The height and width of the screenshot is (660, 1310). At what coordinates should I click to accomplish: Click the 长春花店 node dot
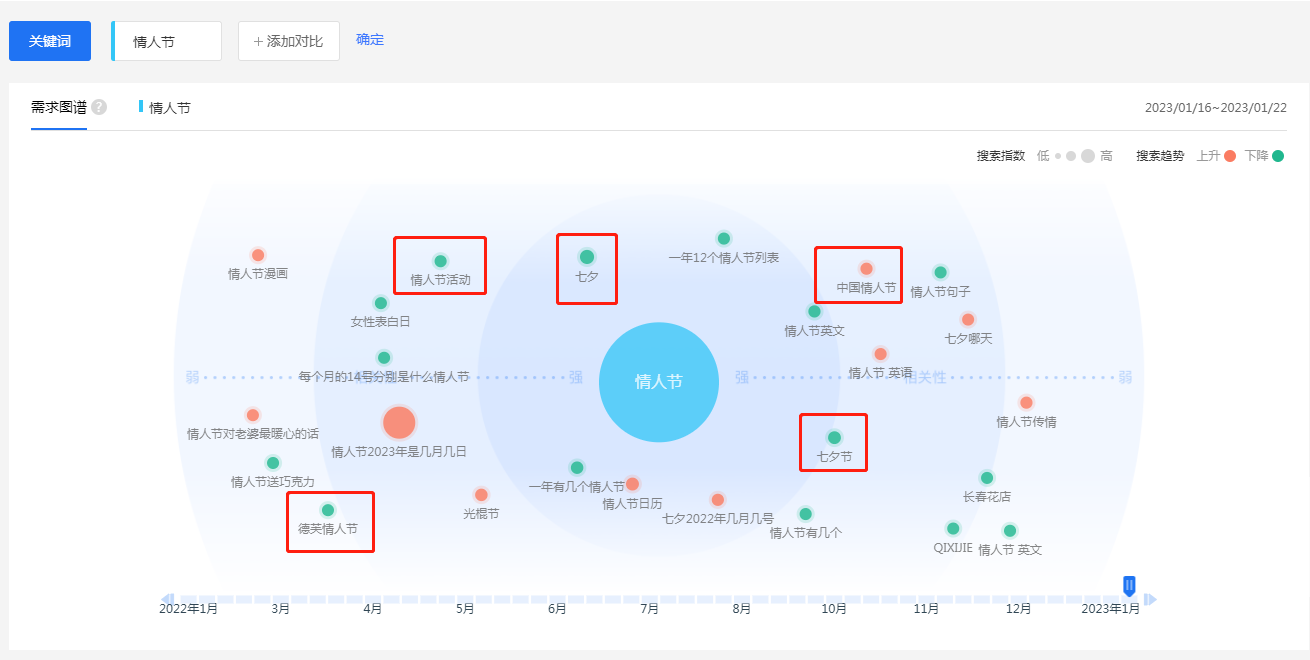pos(987,478)
